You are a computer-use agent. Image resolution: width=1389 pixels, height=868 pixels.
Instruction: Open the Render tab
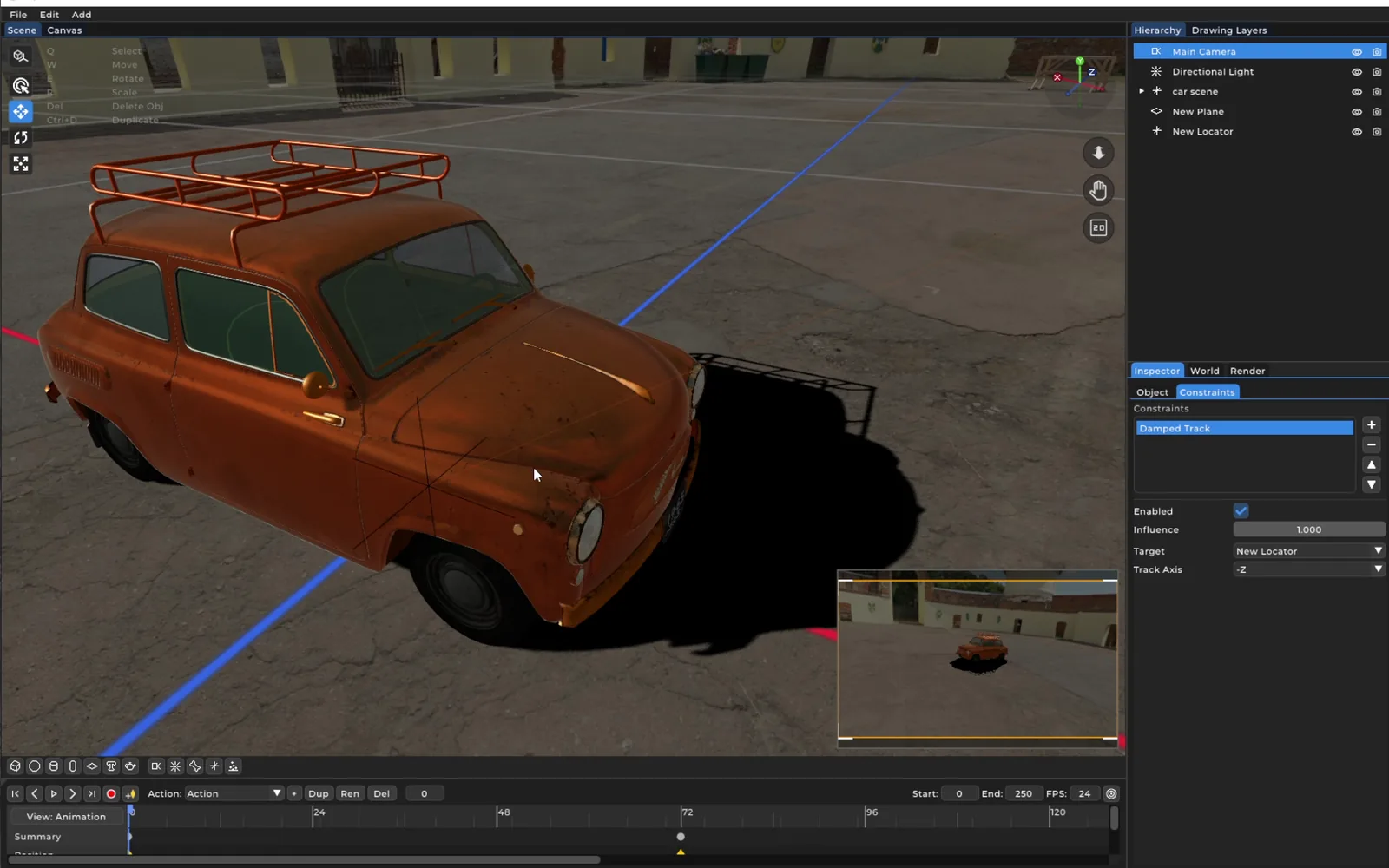tap(1247, 371)
